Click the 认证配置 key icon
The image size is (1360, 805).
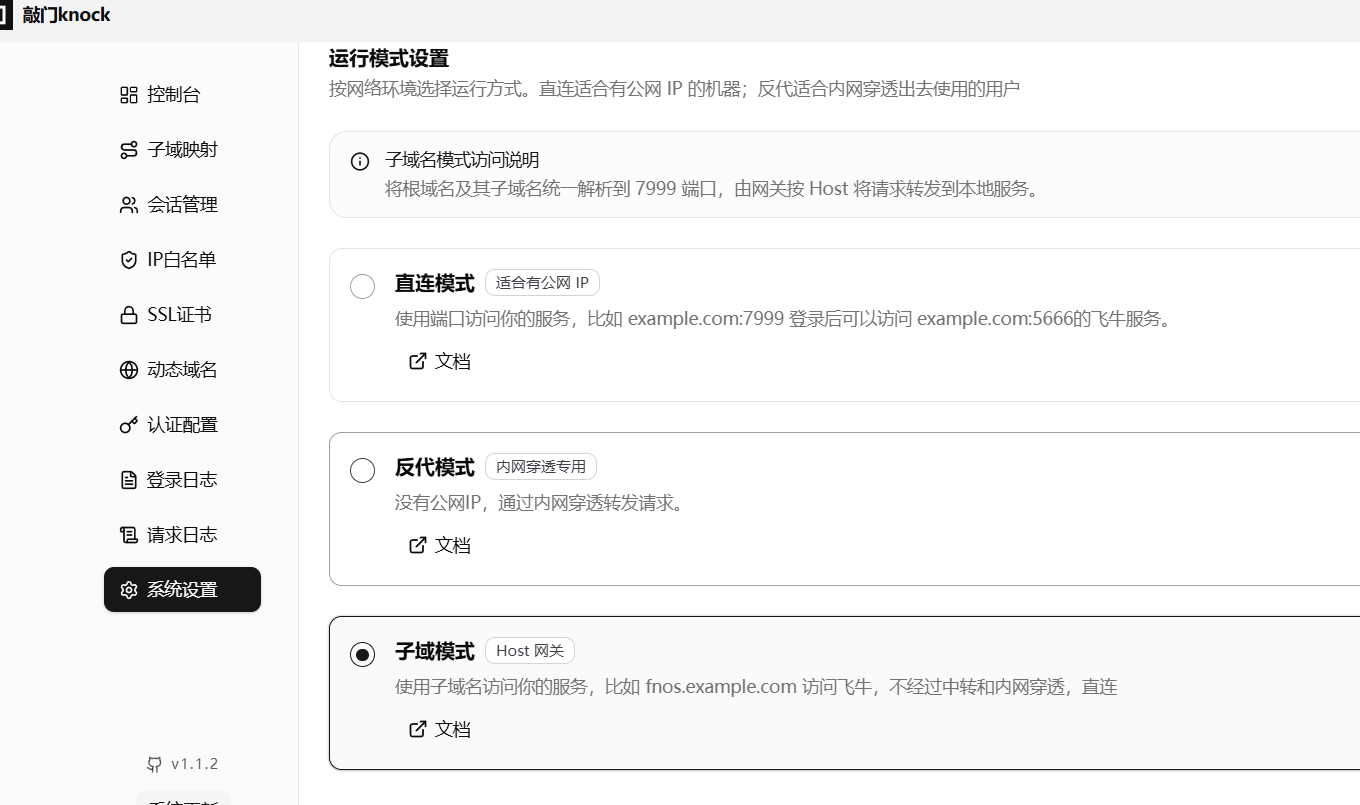tap(128, 425)
